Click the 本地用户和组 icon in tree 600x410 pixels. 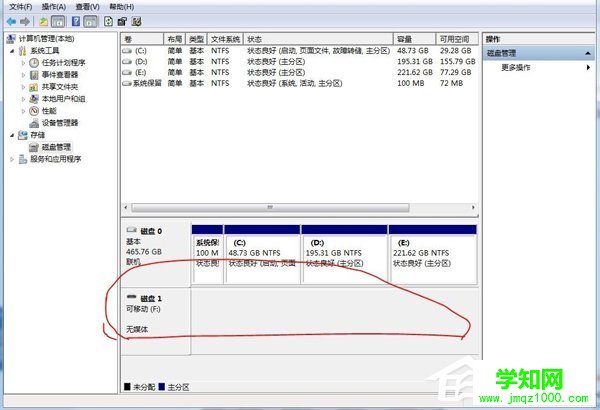click(34, 99)
